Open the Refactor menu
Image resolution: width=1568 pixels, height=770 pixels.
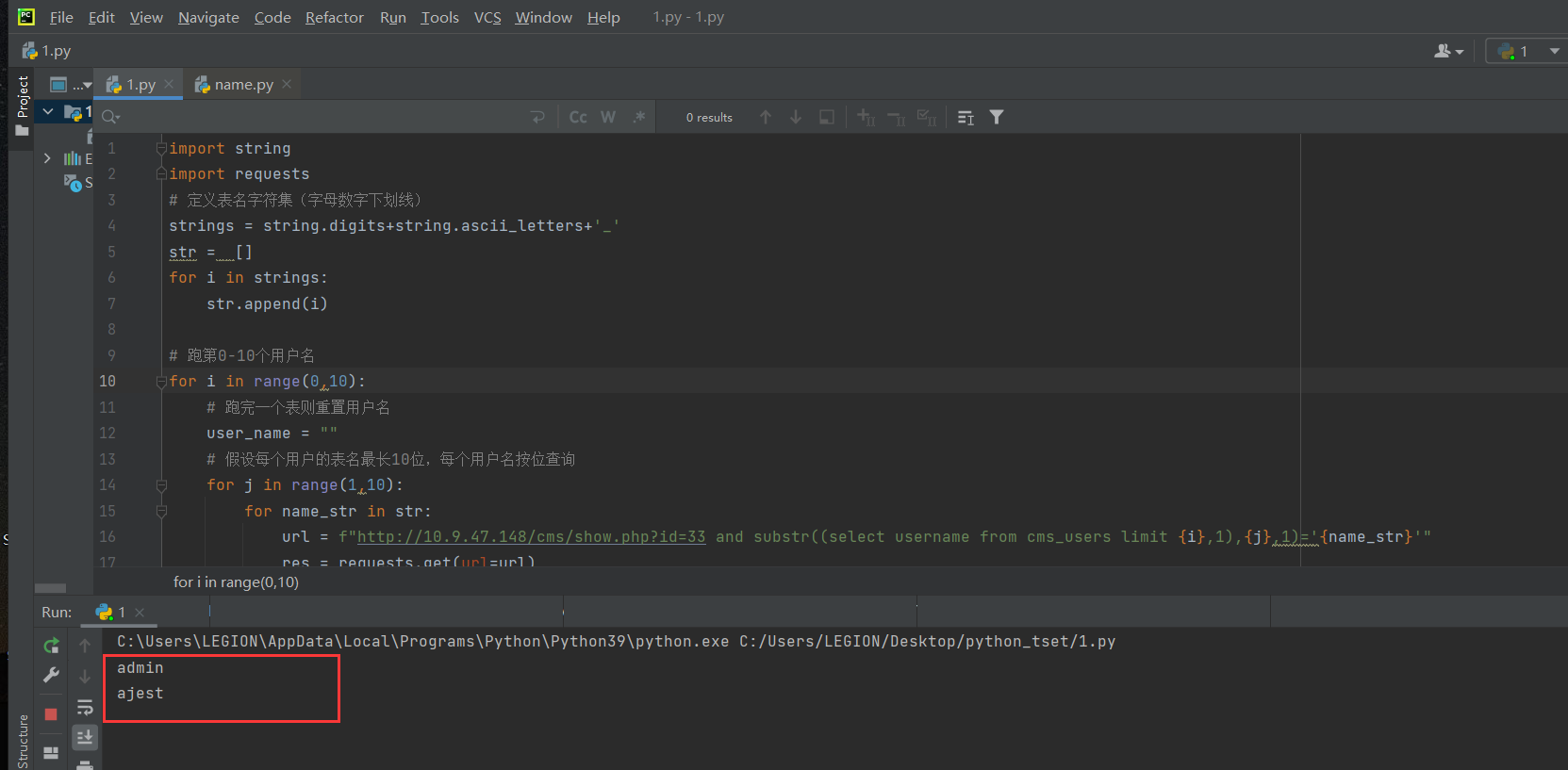pos(334,17)
